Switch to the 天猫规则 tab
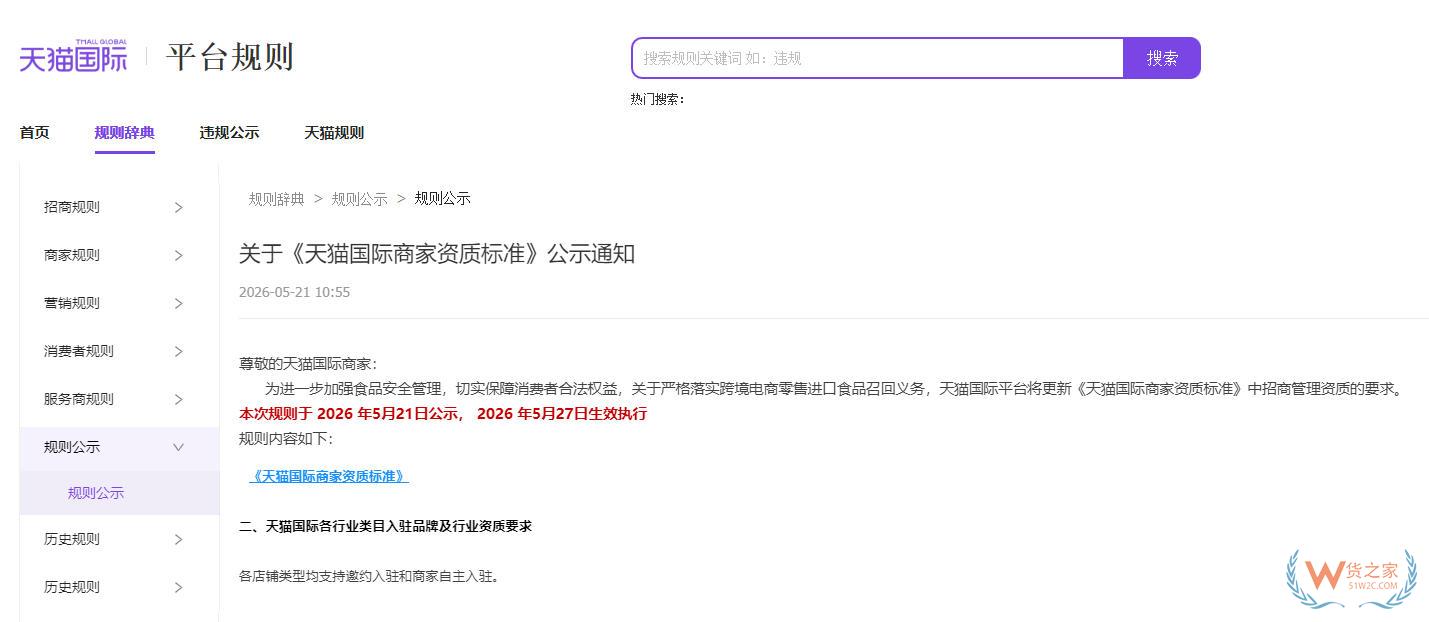Image resolution: width=1429 pixels, height=622 pixels. [334, 132]
